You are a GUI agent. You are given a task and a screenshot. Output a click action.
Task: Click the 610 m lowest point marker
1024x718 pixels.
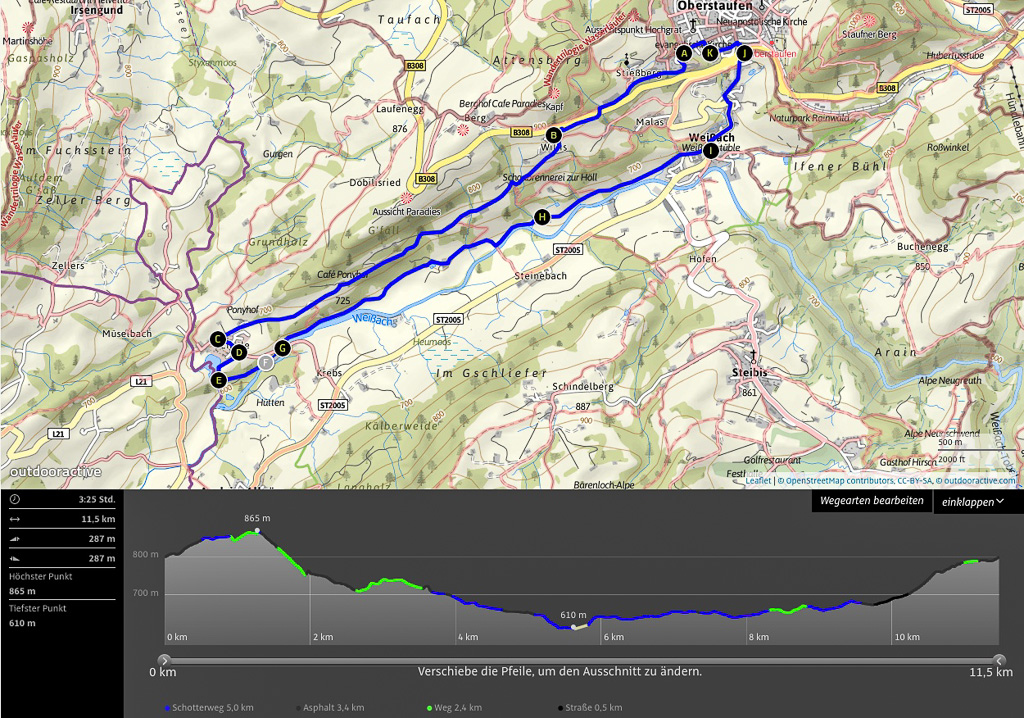(x=572, y=627)
